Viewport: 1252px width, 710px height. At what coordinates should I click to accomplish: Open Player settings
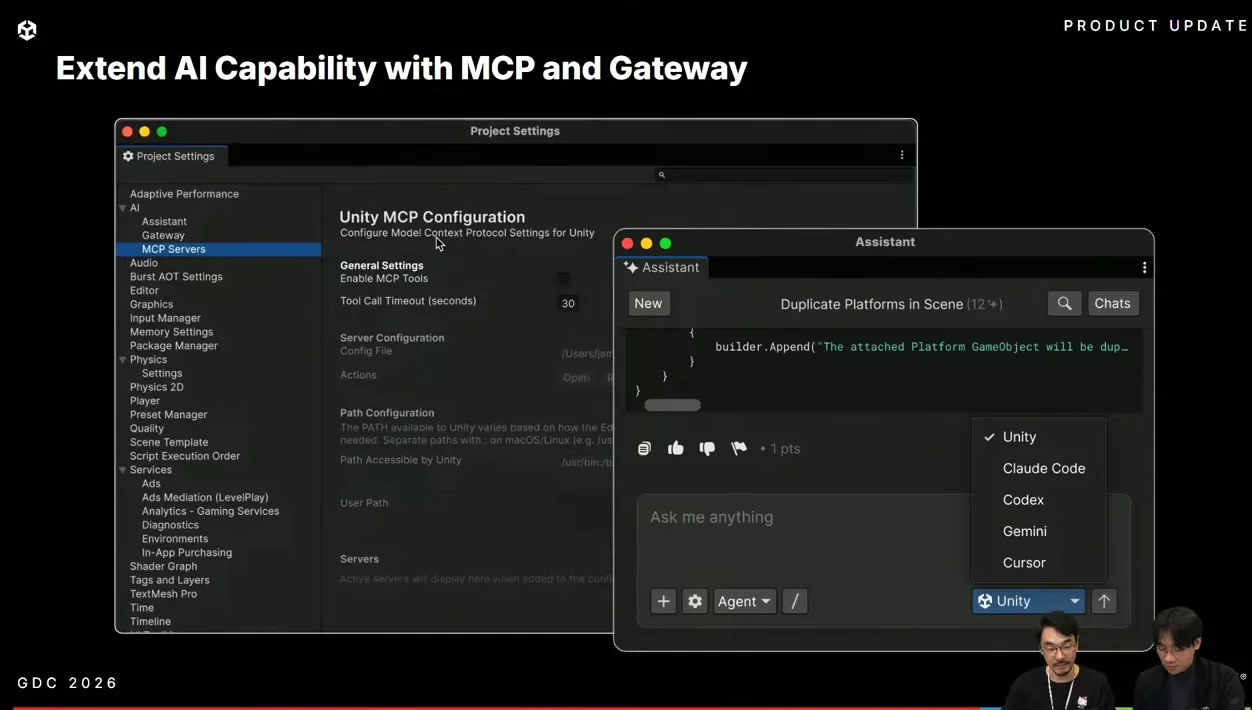coord(144,401)
